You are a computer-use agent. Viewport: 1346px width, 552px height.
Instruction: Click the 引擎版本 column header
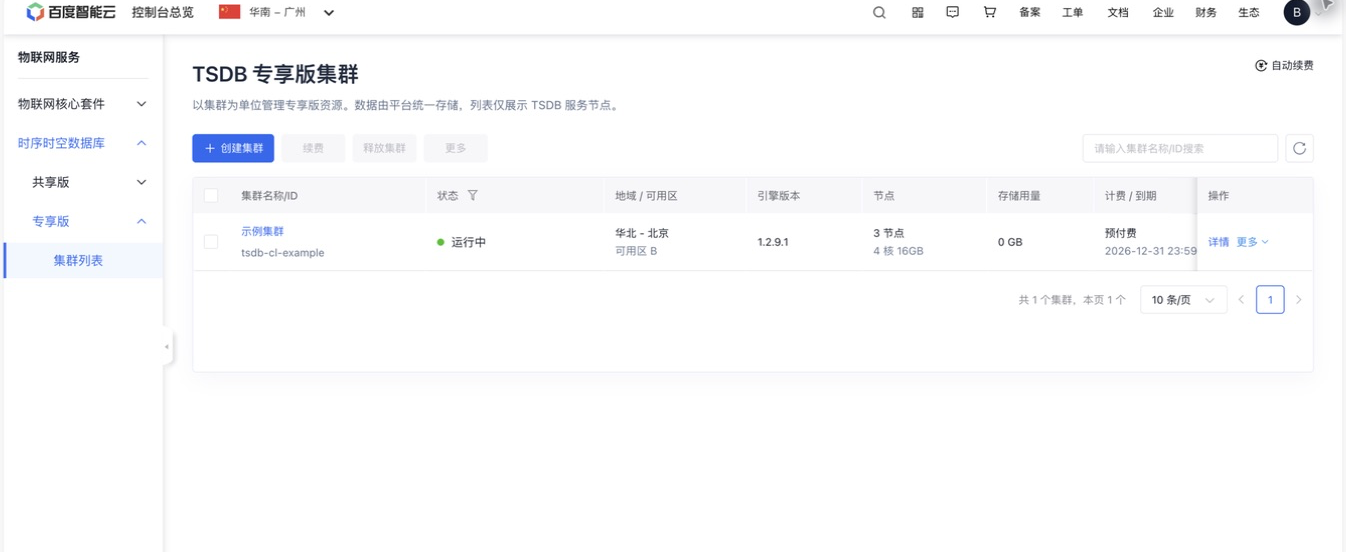(779, 196)
